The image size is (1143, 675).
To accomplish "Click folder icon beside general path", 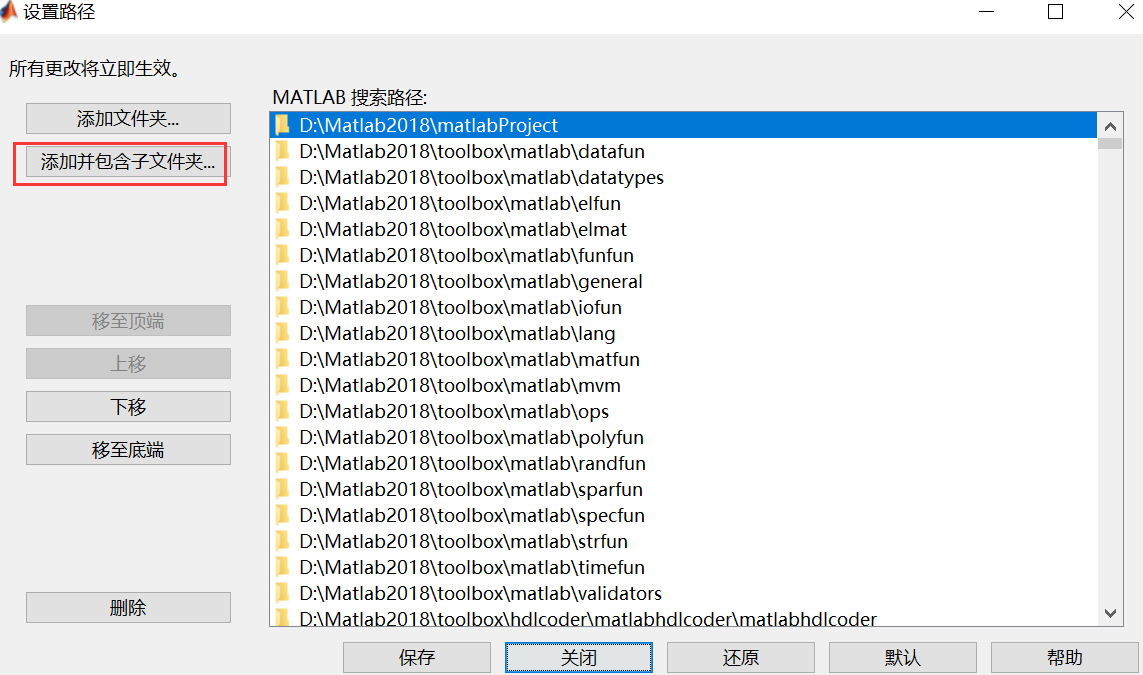I will 282,281.
